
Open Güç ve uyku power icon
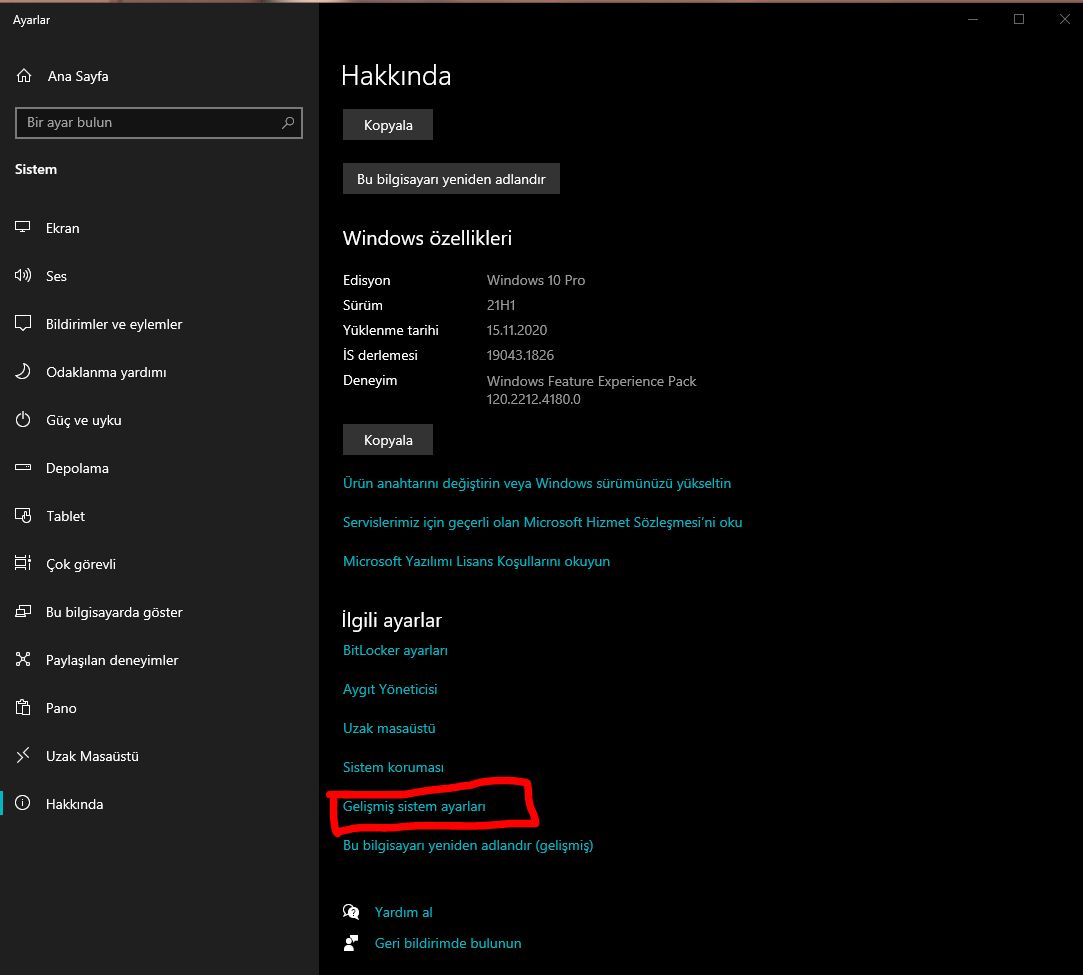click(23, 420)
